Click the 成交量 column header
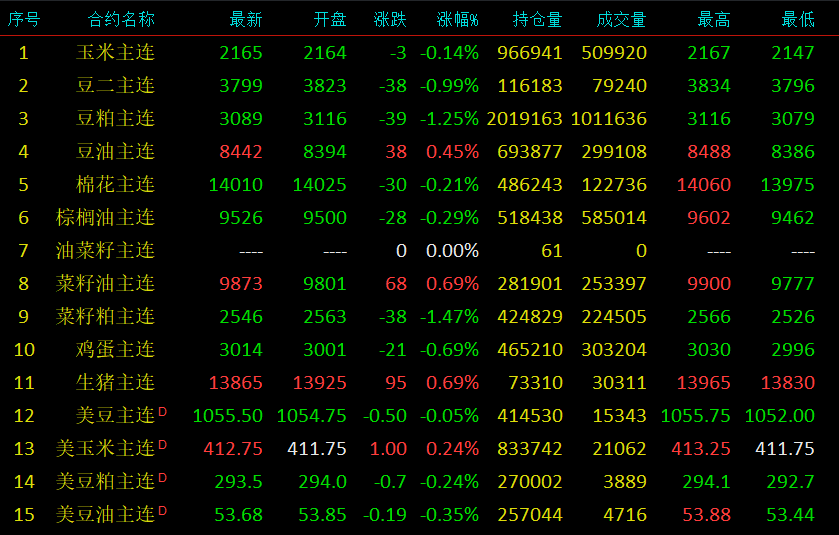Screen dimensions: 839x535 (621, 20)
